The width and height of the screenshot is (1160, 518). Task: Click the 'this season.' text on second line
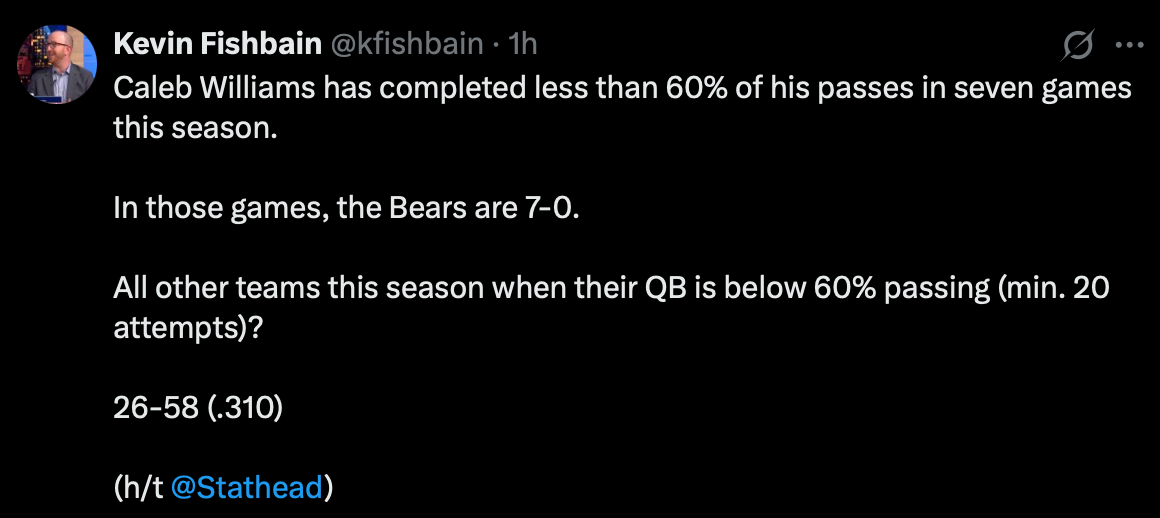coord(194,129)
